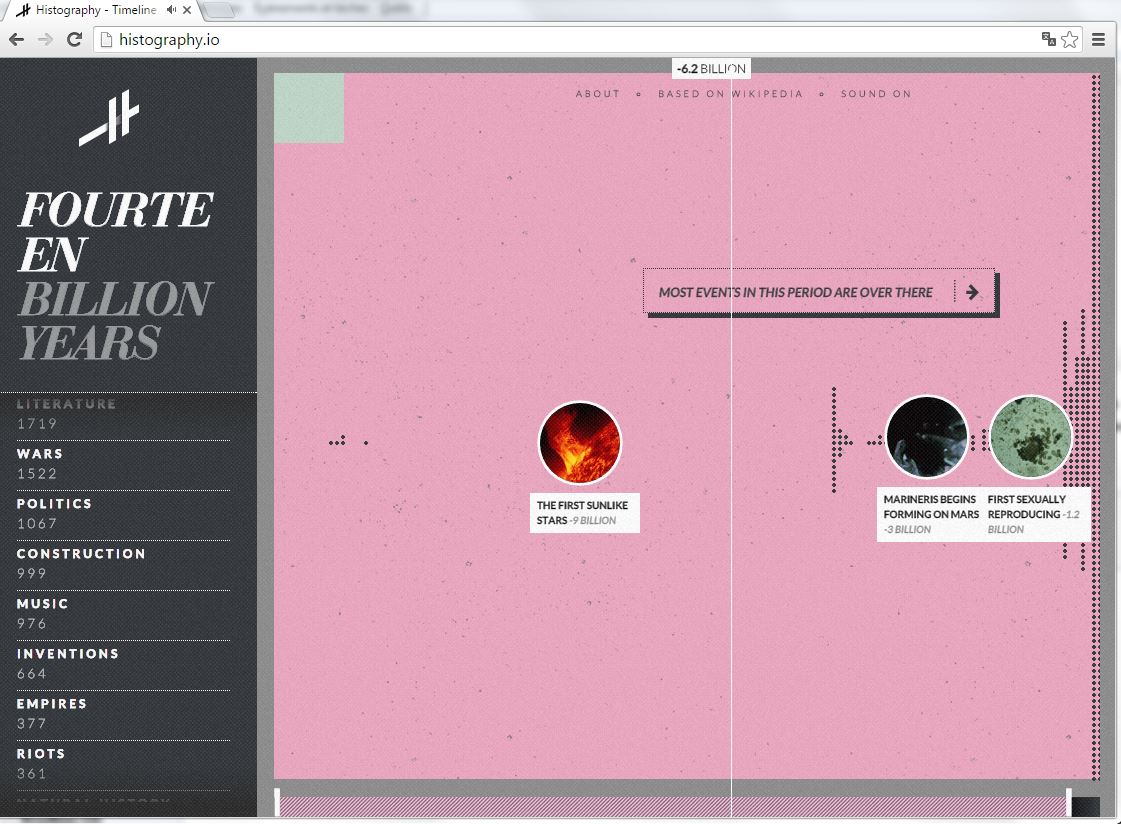Viewport: 1121px width, 824px height.
Task: Open the Based on Wikipedia link
Action: point(730,94)
